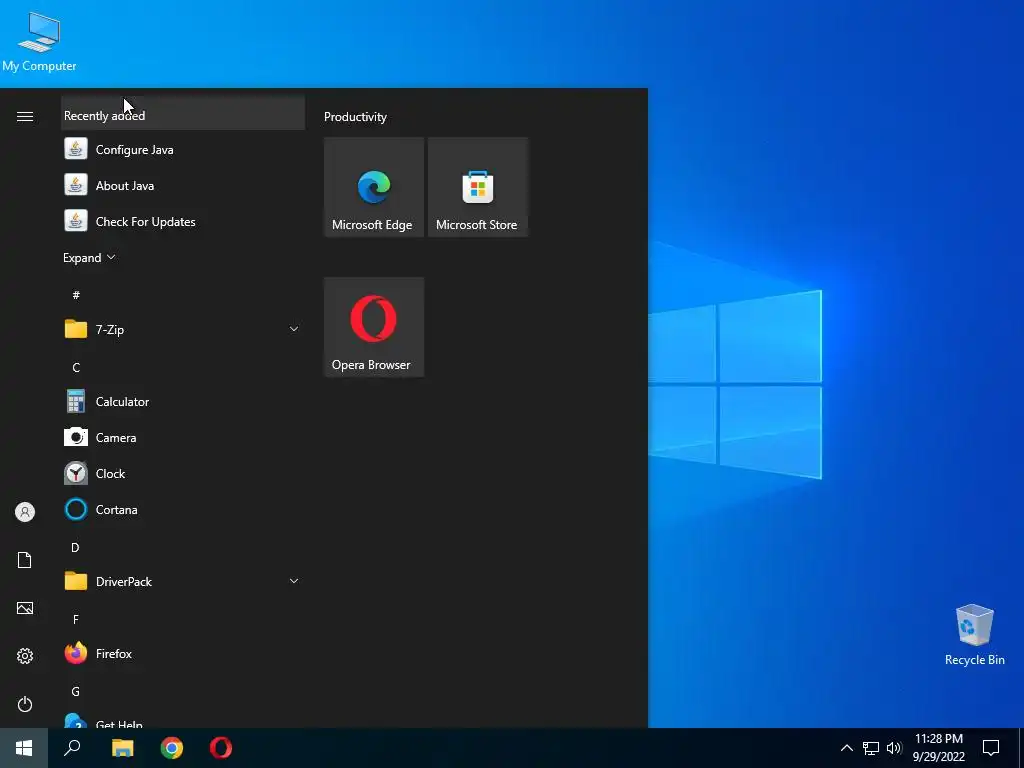The image size is (1024, 768).
Task: Expand the 7-Zip folder chevron
Action: tap(294, 329)
